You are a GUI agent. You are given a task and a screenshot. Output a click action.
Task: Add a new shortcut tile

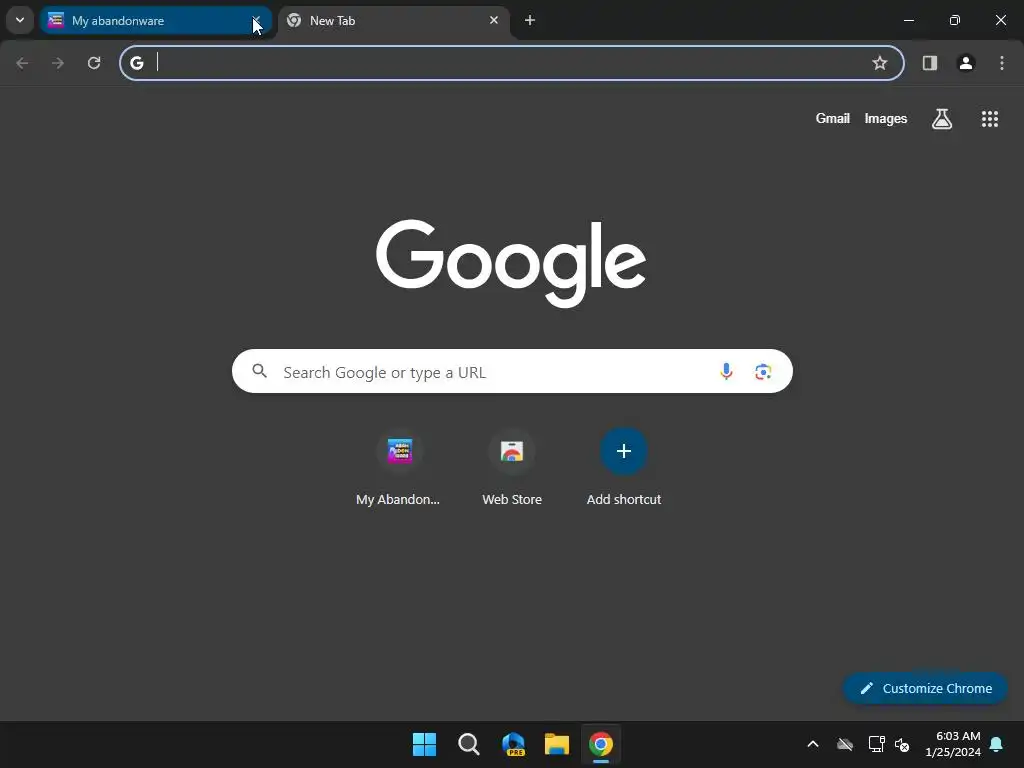[624, 468]
